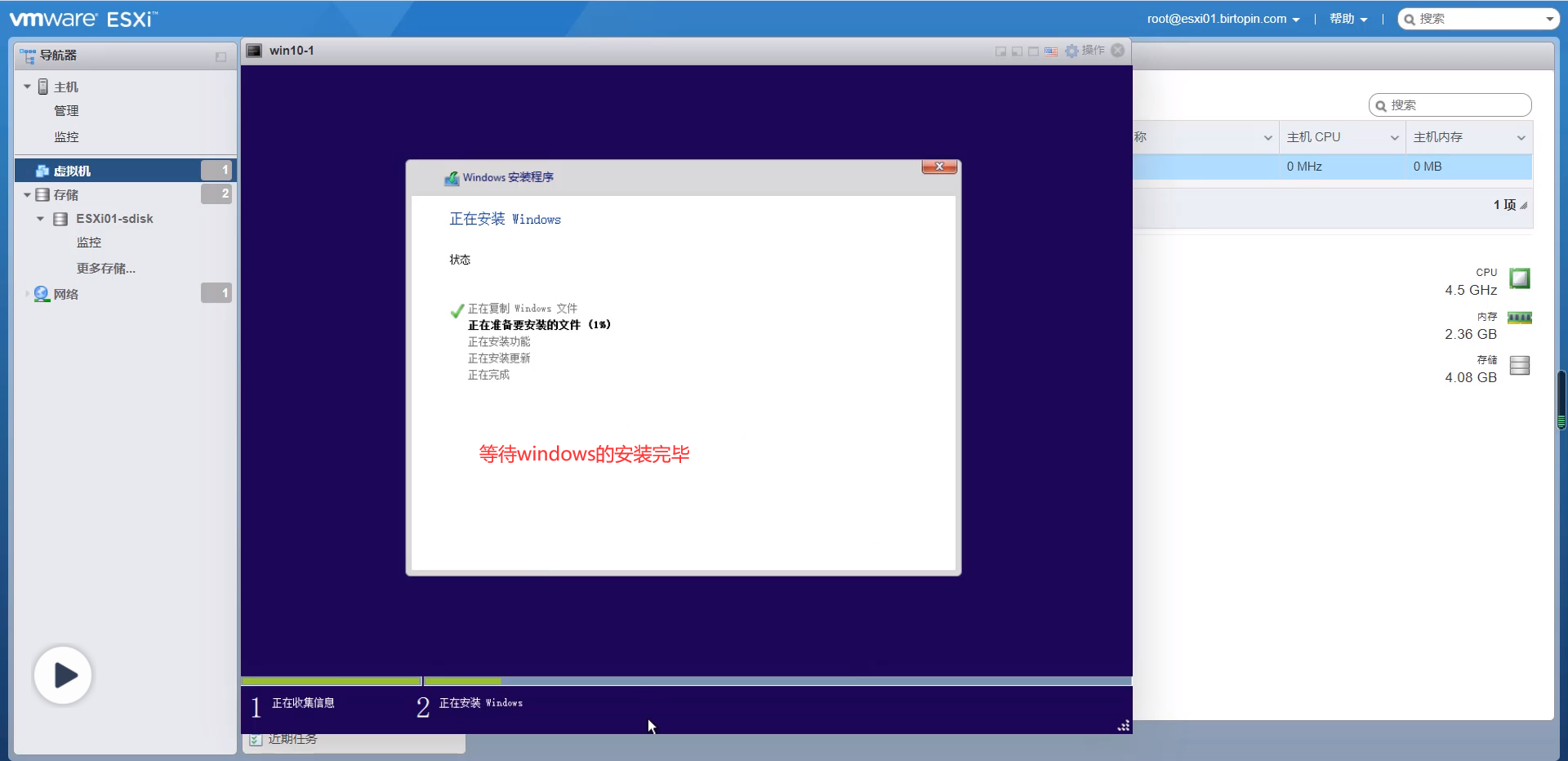Open the name column dropdown arrow left of 主机 CPU
Screen dimensions: 1568x761
coord(1268,138)
